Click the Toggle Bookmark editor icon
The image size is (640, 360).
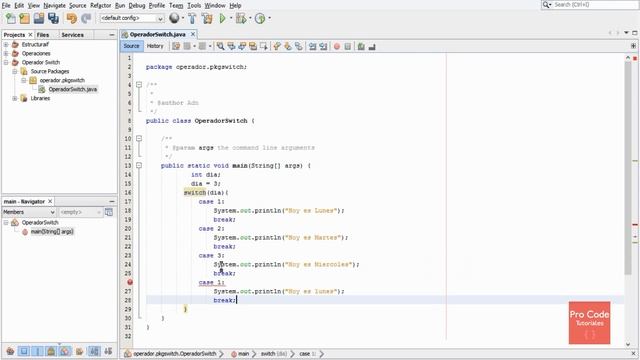[299, 46]
